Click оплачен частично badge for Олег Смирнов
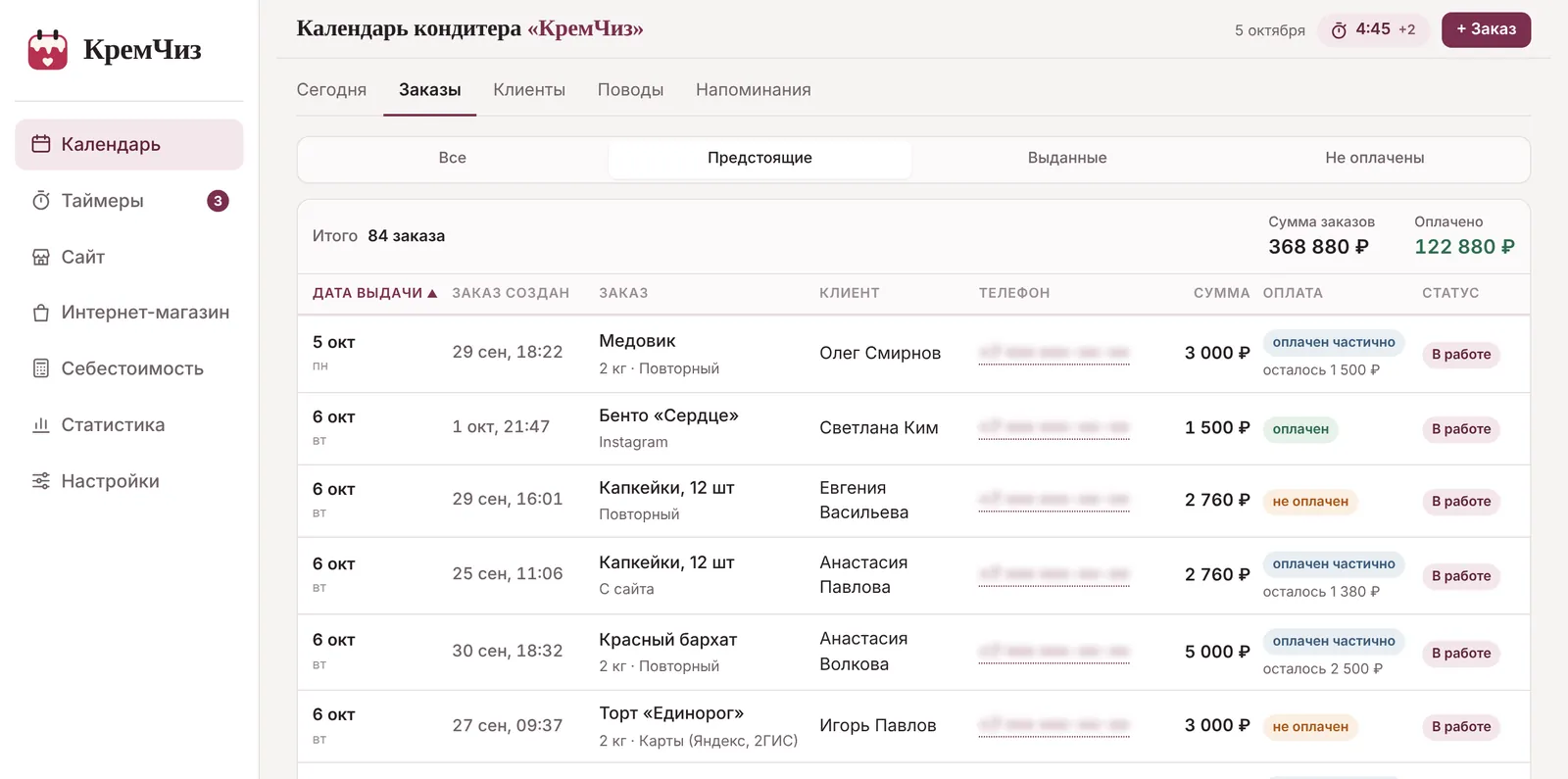The width and height of the screenshot is (1568, 779). [1334, 342]
